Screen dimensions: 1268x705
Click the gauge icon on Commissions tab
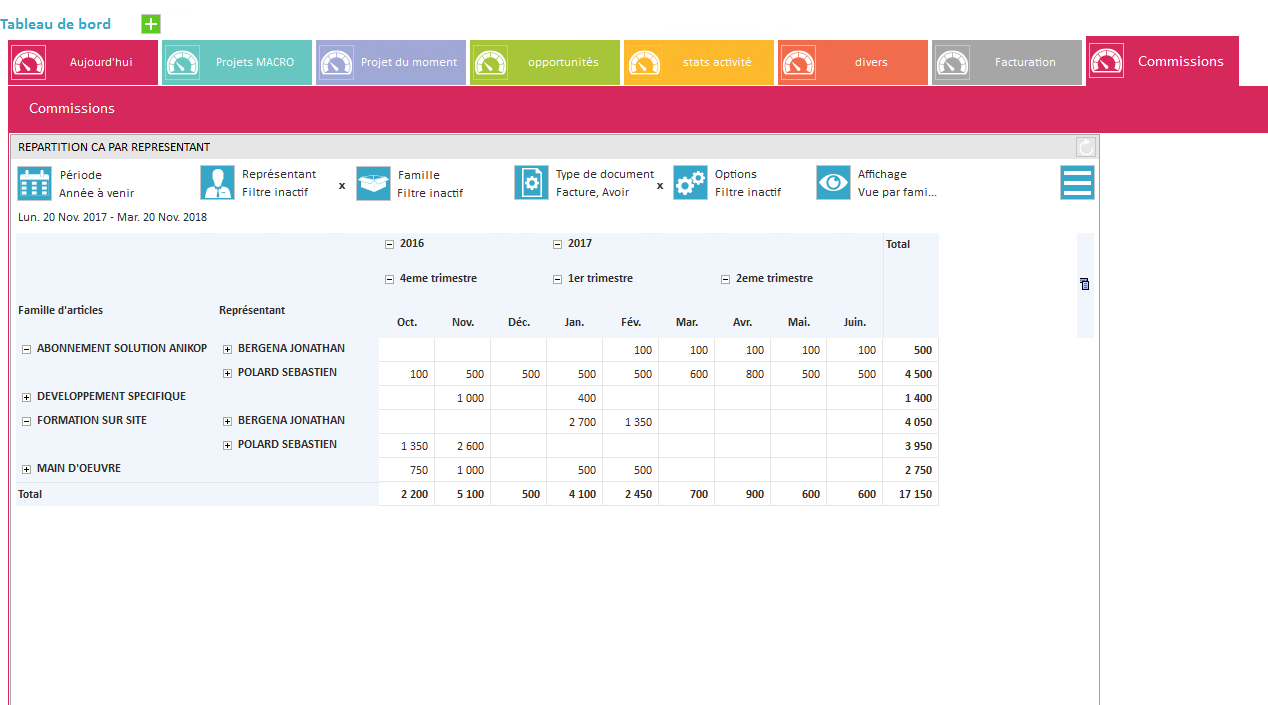[x=1107, y=61]
